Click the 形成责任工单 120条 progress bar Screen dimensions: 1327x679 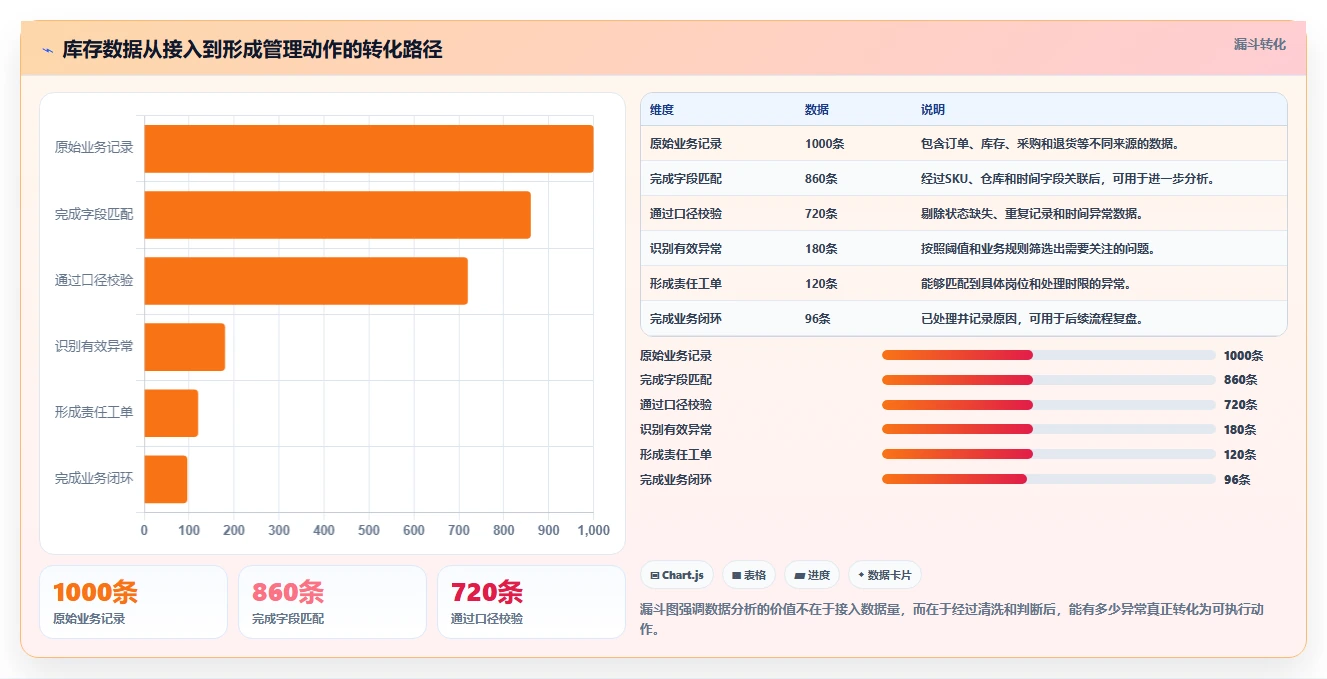(x=1049, y=455)
